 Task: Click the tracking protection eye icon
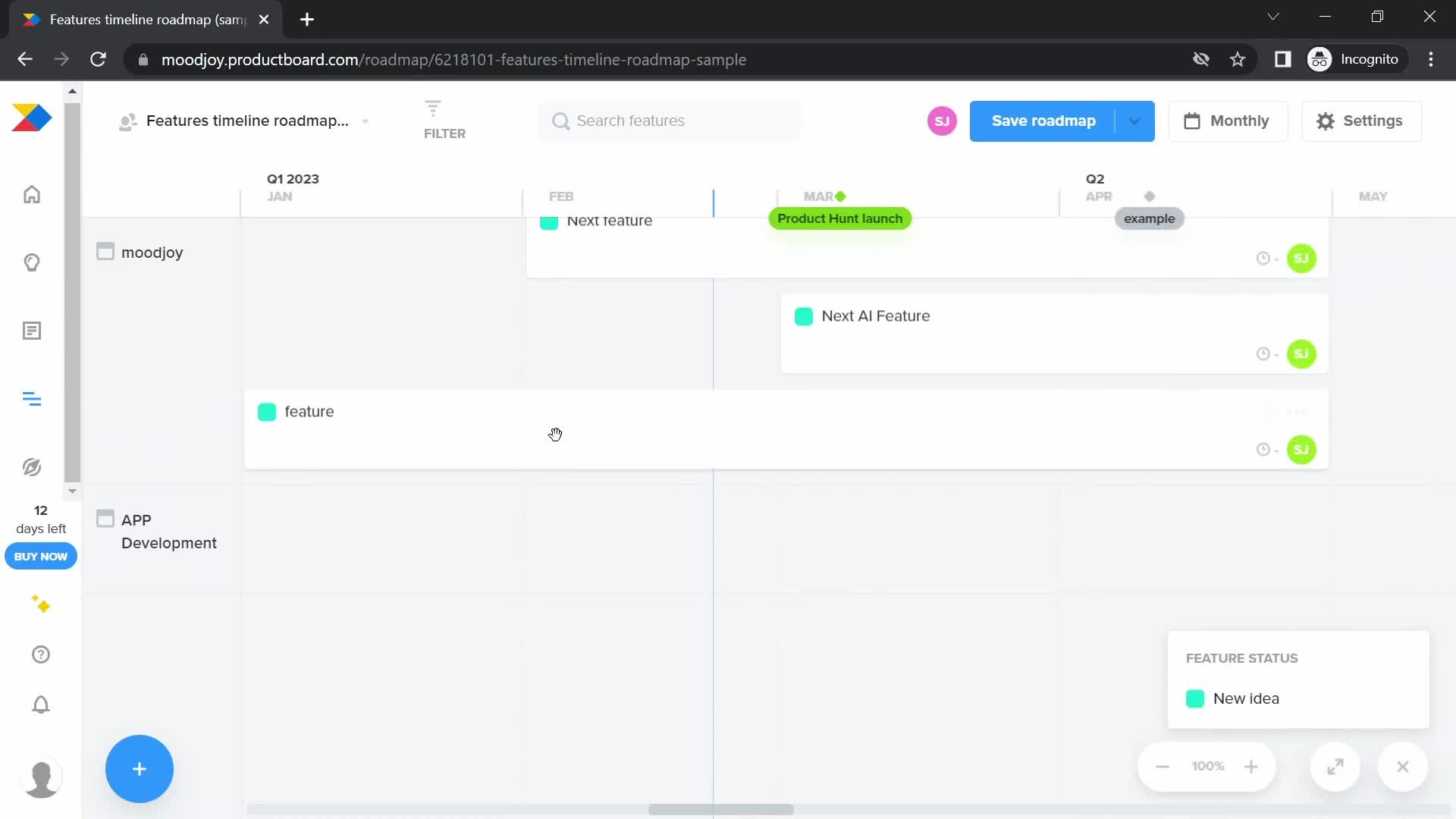pos(1200,59)
